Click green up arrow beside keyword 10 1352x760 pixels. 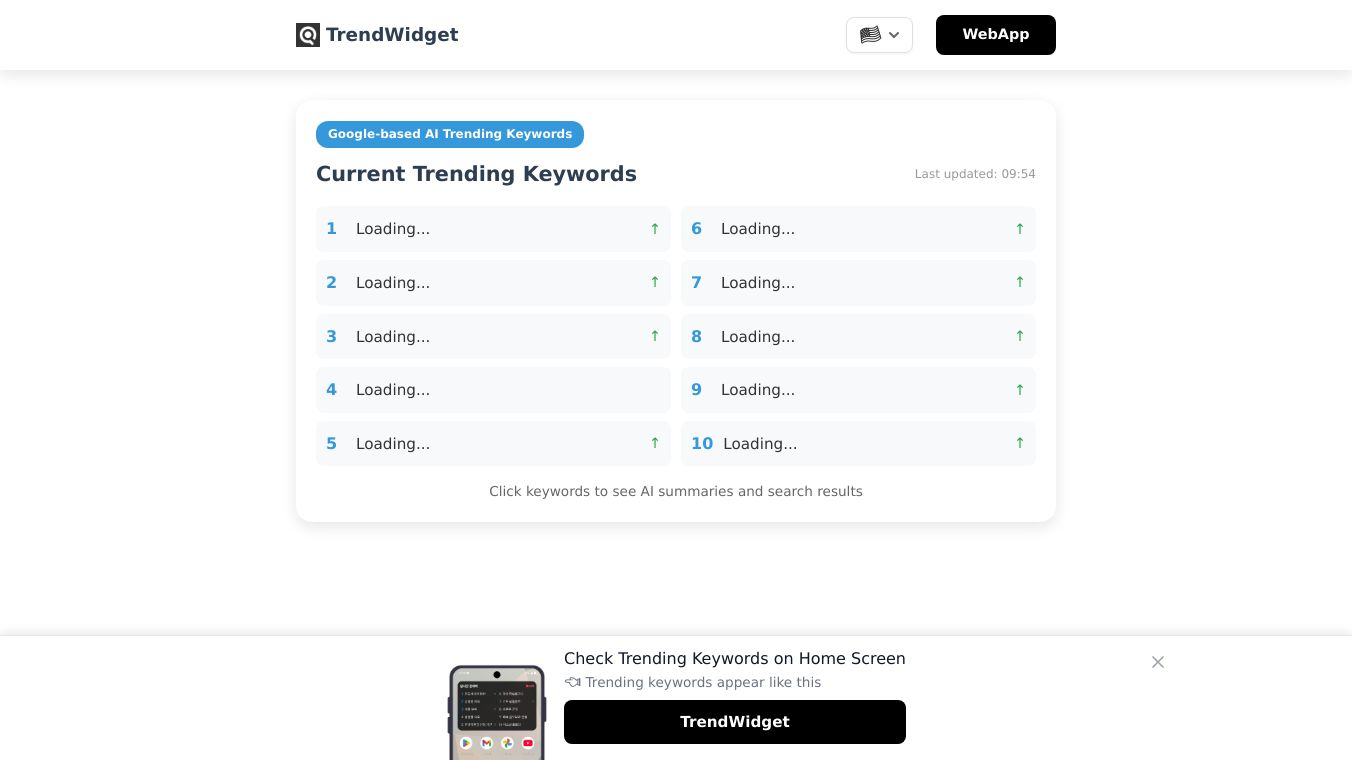(x=1020, y=443)
